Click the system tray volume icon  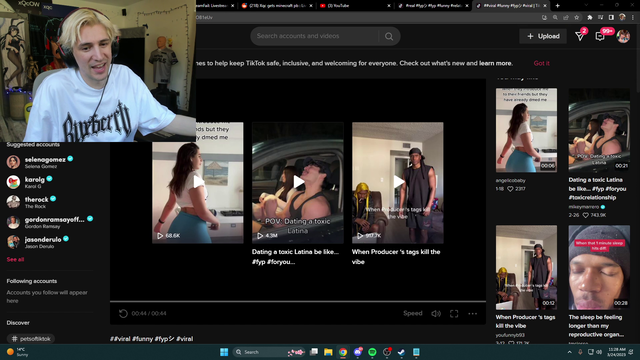[599, 352]
